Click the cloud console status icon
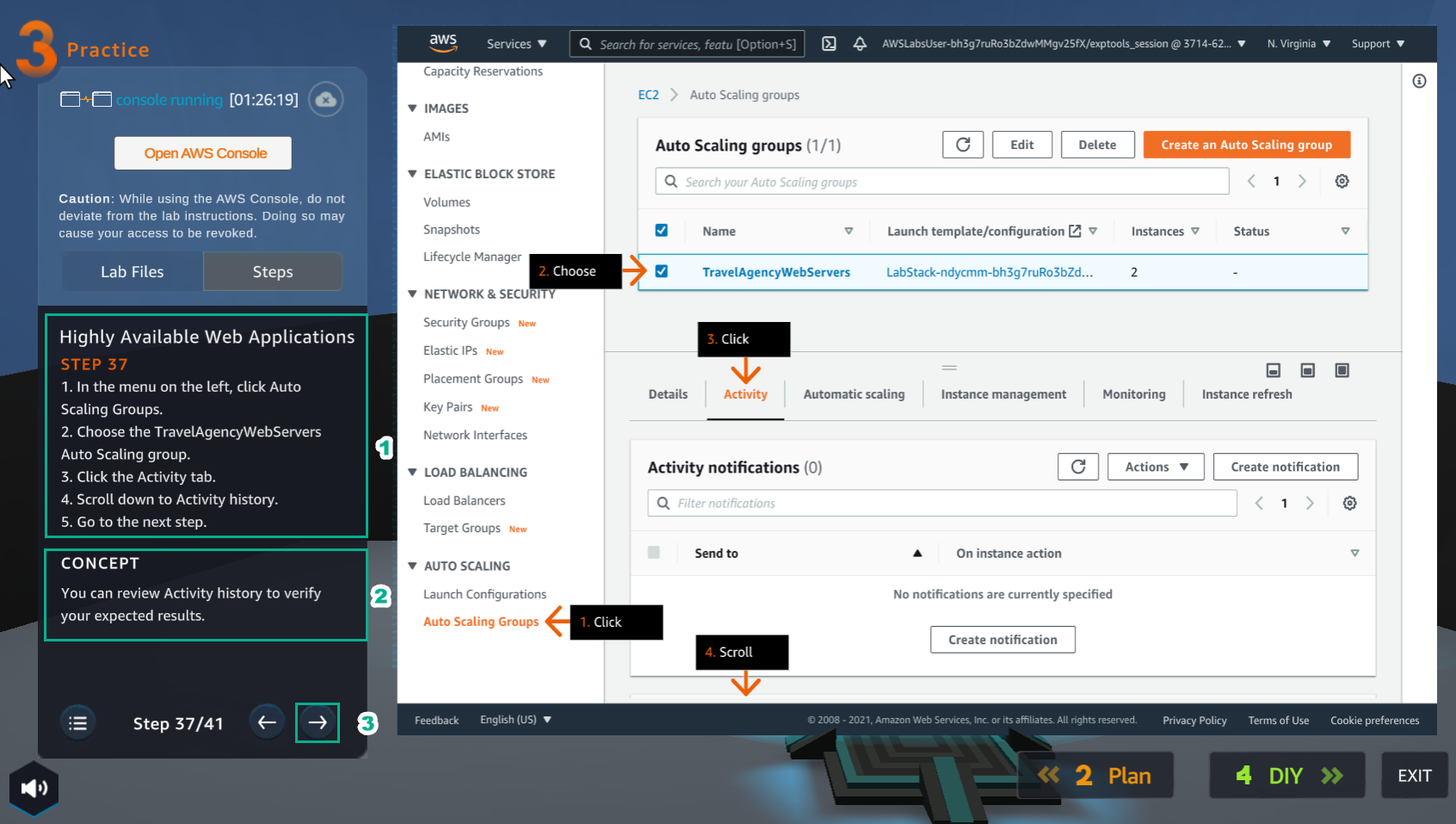1456x824 pixels. [x=325, y=100]
